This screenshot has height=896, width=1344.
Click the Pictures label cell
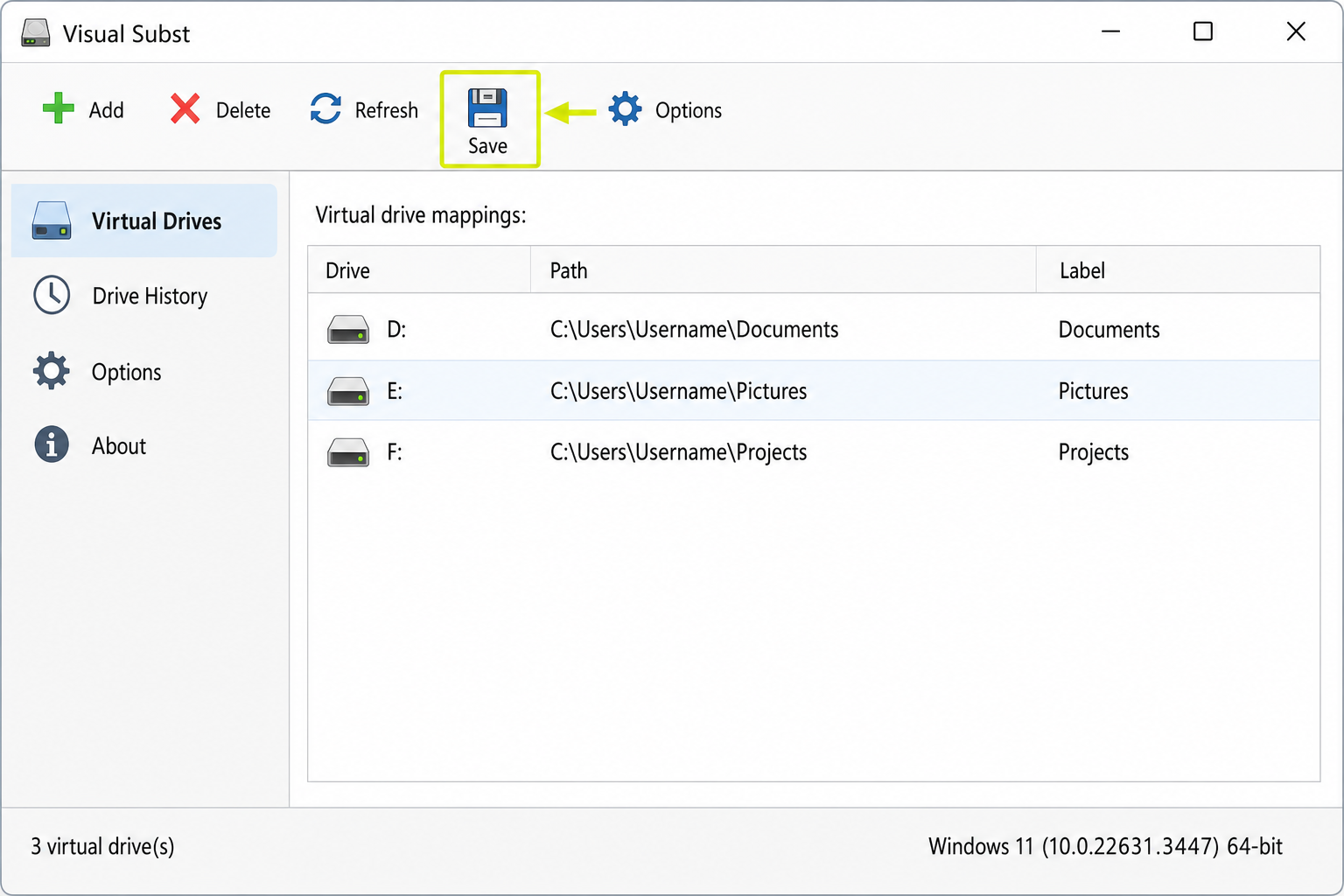[1093, 391]
